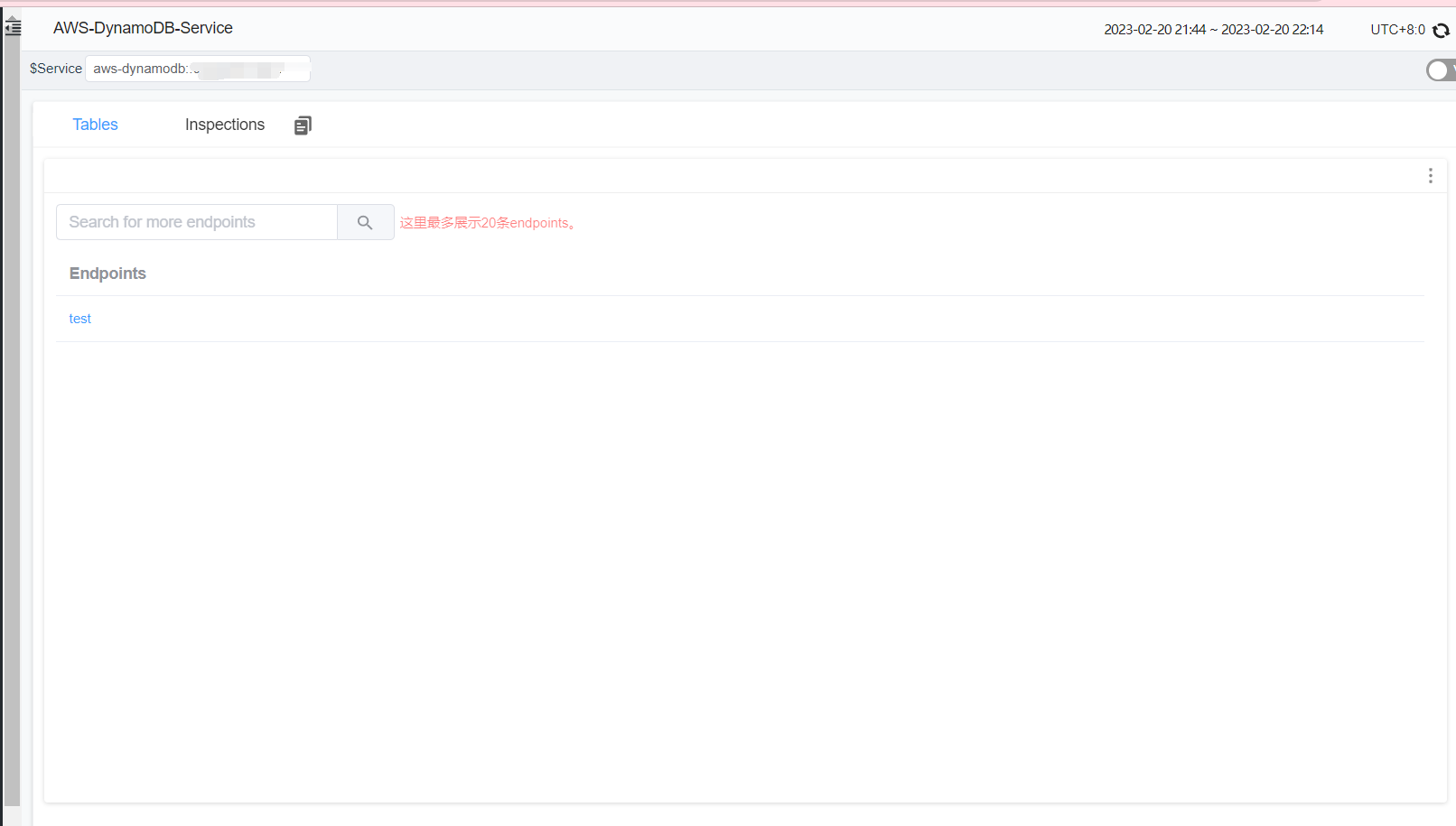Switch to the Inspections tab

pos(225,125)
